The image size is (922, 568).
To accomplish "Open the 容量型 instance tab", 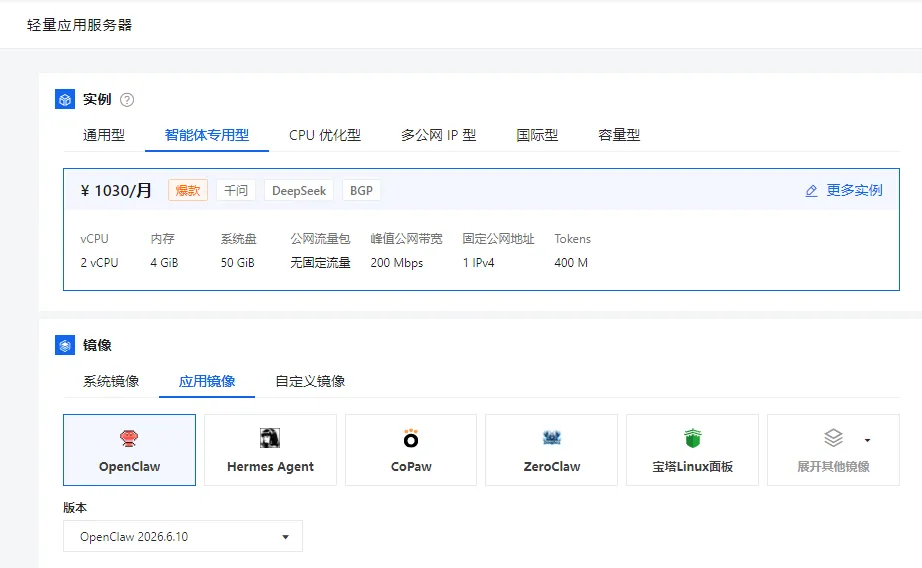I will pyautogui.click(x=619, y=135).
